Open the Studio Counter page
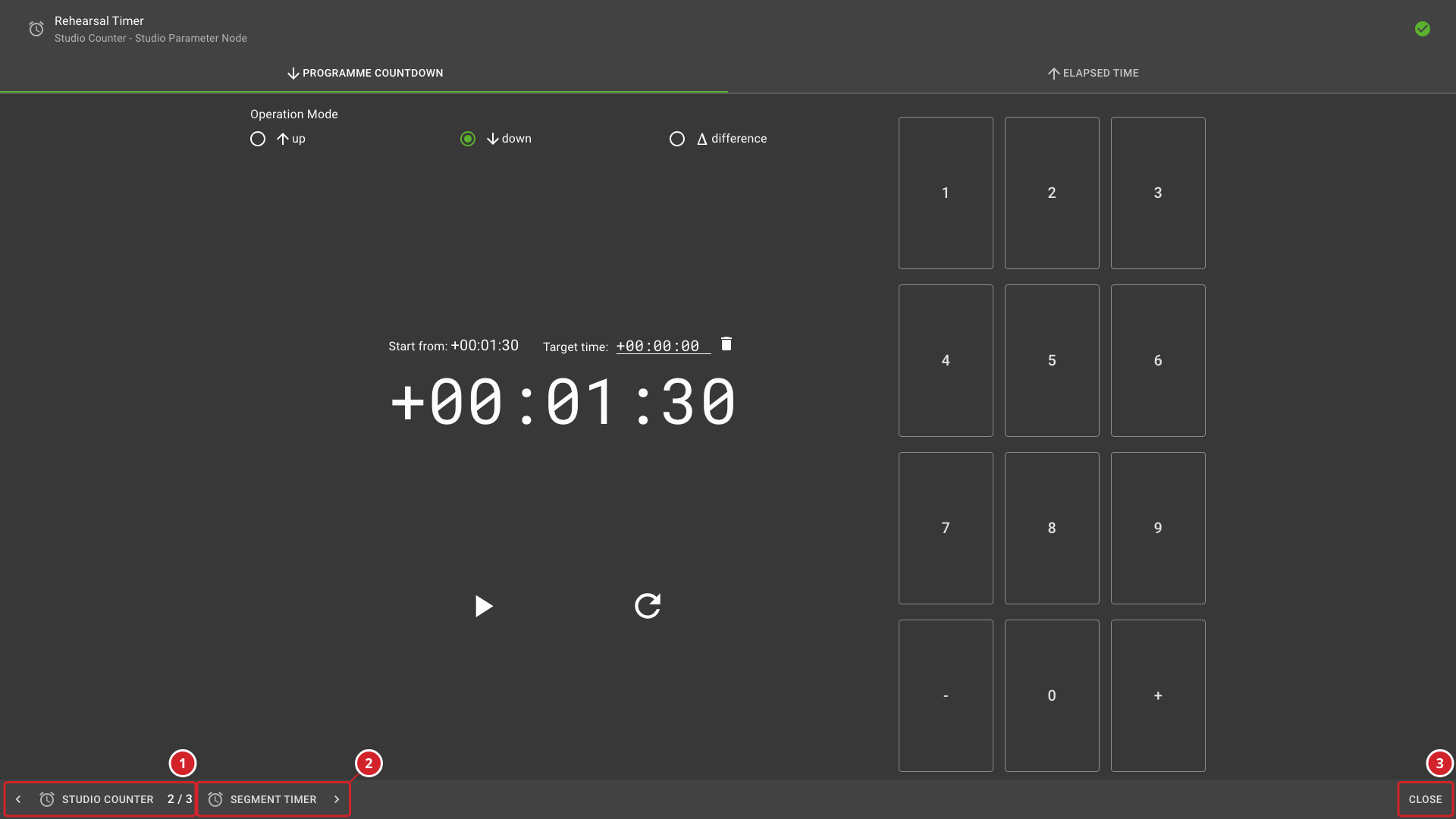1456x819 pixels. (x=100, y=799)
